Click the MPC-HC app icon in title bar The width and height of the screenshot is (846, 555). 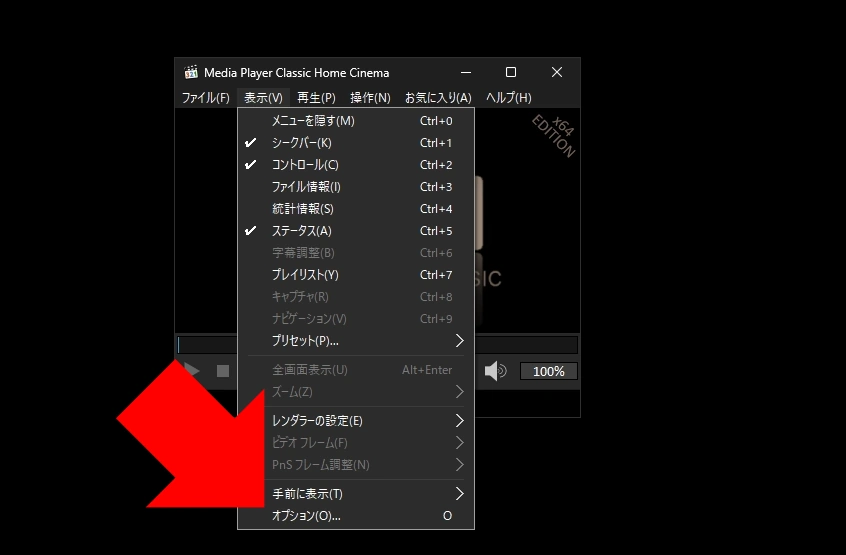(x=190, y=72)
